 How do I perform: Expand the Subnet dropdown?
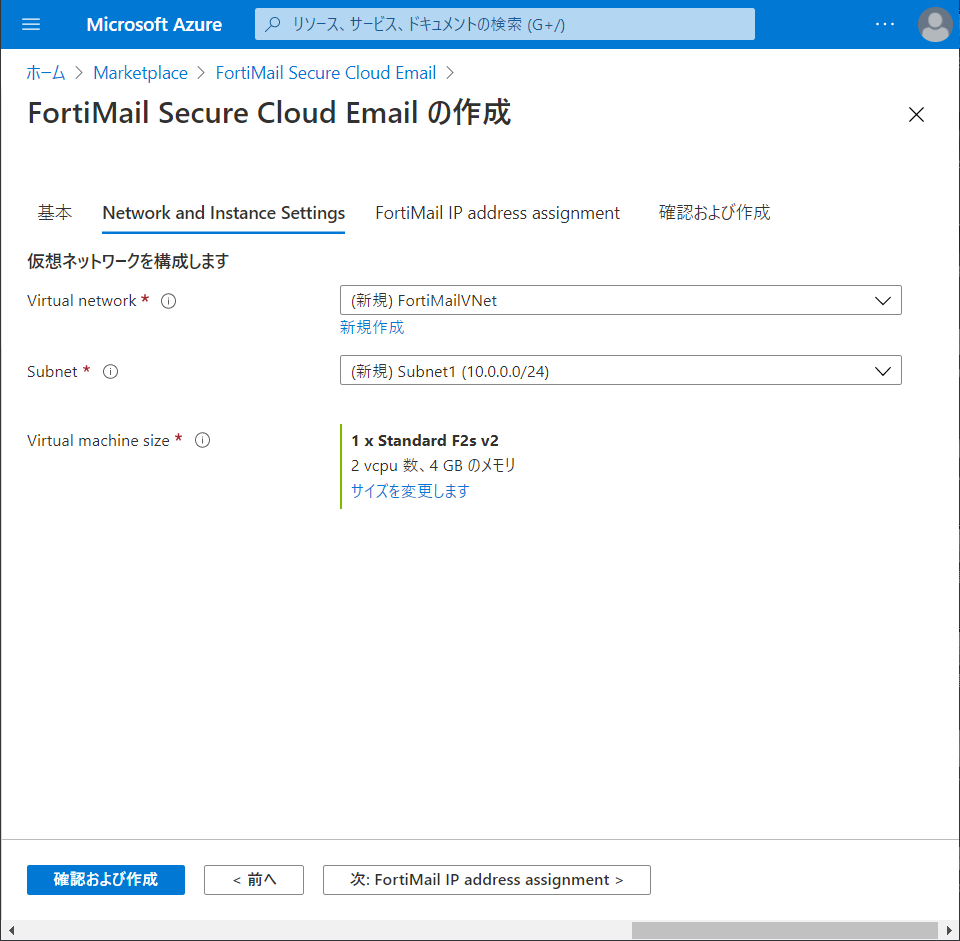point(620,370)
